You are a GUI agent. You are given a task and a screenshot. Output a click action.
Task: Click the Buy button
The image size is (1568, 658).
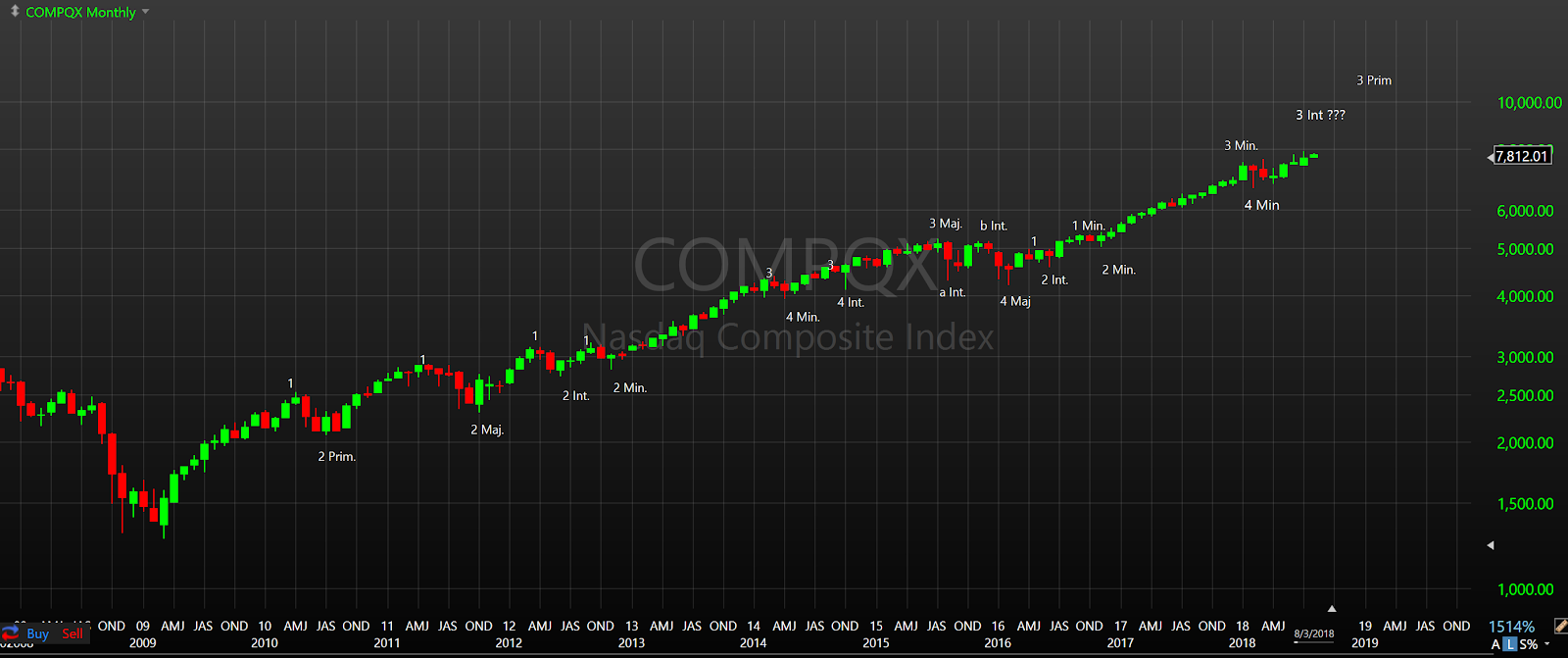(x=37, y=633)
